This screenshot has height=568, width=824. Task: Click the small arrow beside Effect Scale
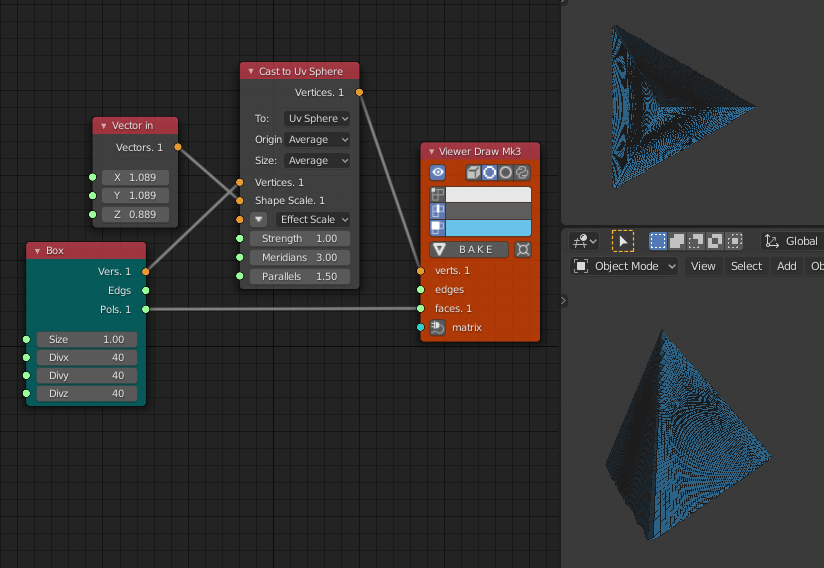tap(259, 219)
